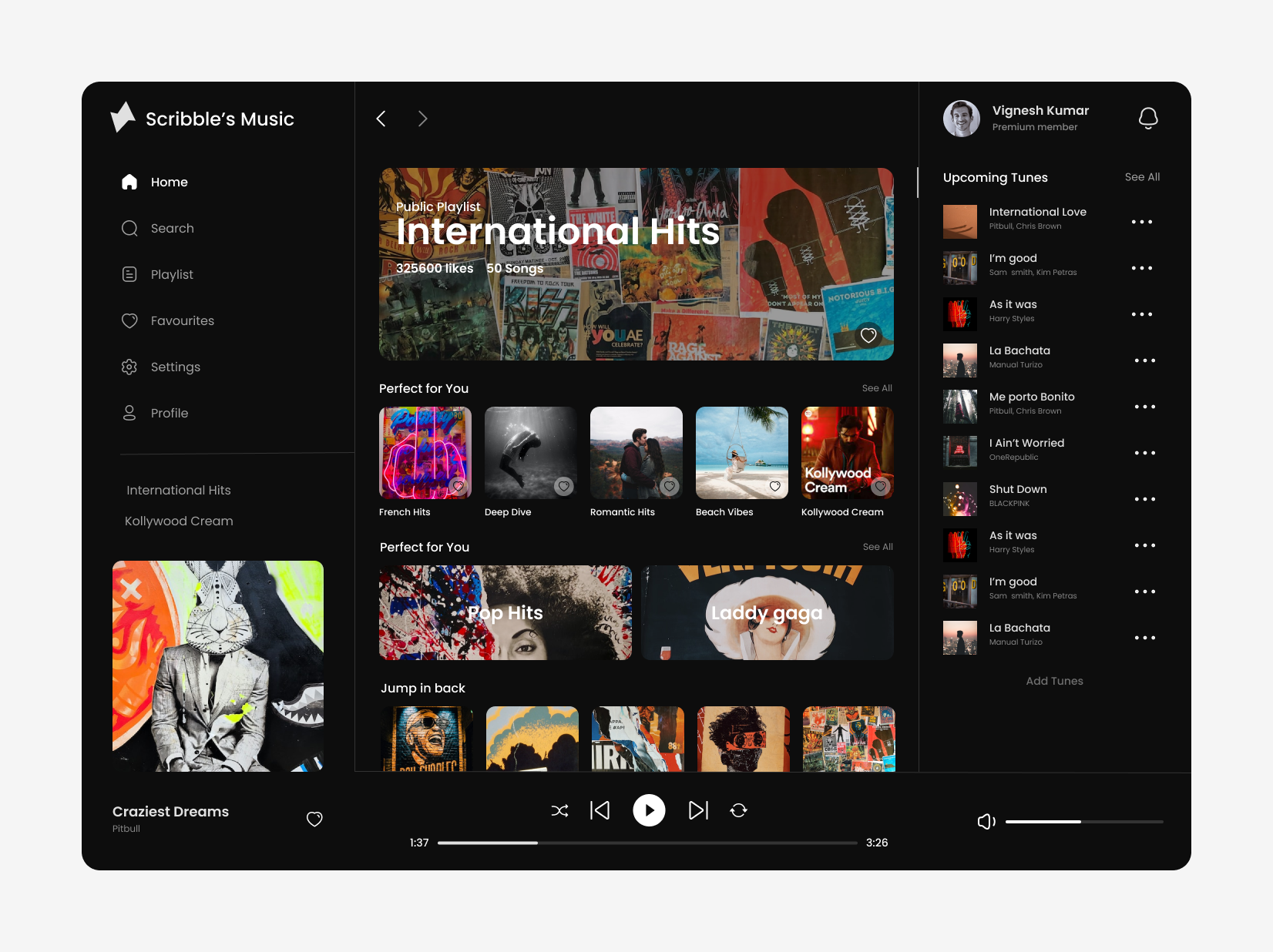Viewport: 1273px width, 952px height.
Task: Open Search in sidebar
Action: 158,228
